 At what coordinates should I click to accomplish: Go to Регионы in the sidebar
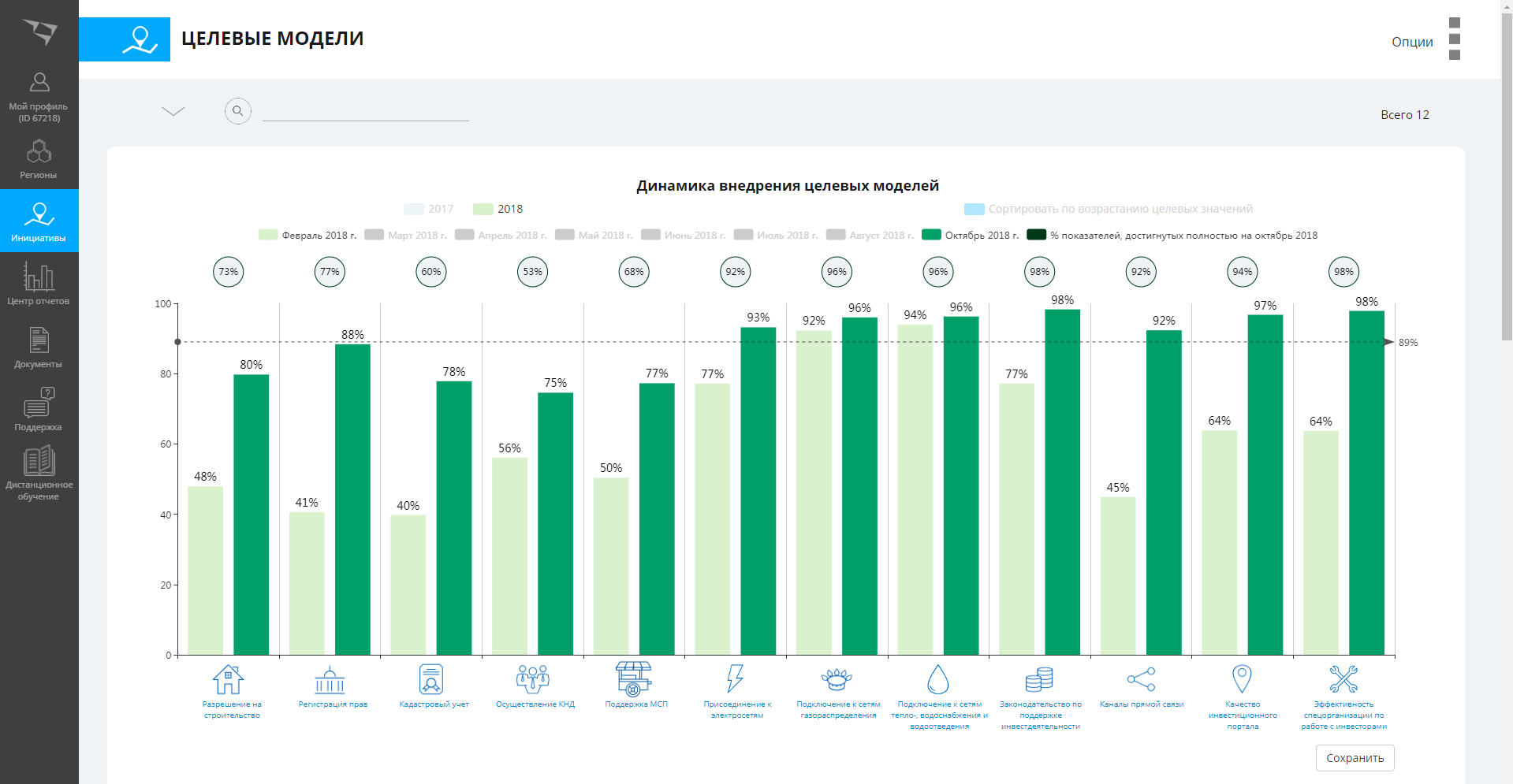(x=39, y=158)
